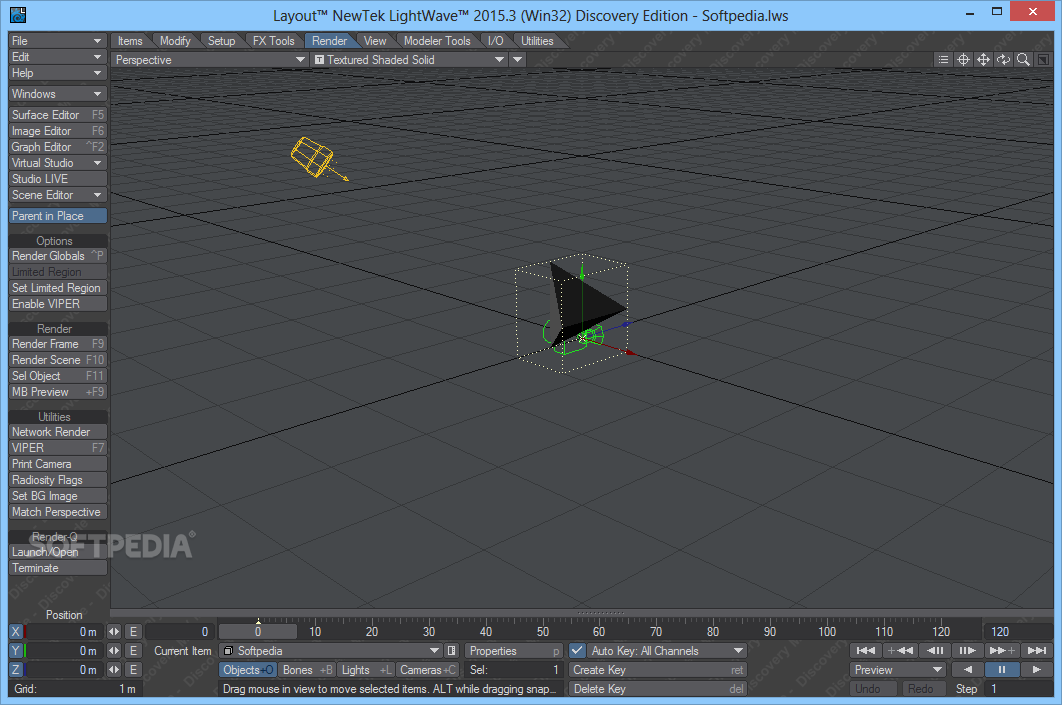Click the center-view crosshair icon in viewport
Viewport: 1062px width, 705px height.
point(963,60)
